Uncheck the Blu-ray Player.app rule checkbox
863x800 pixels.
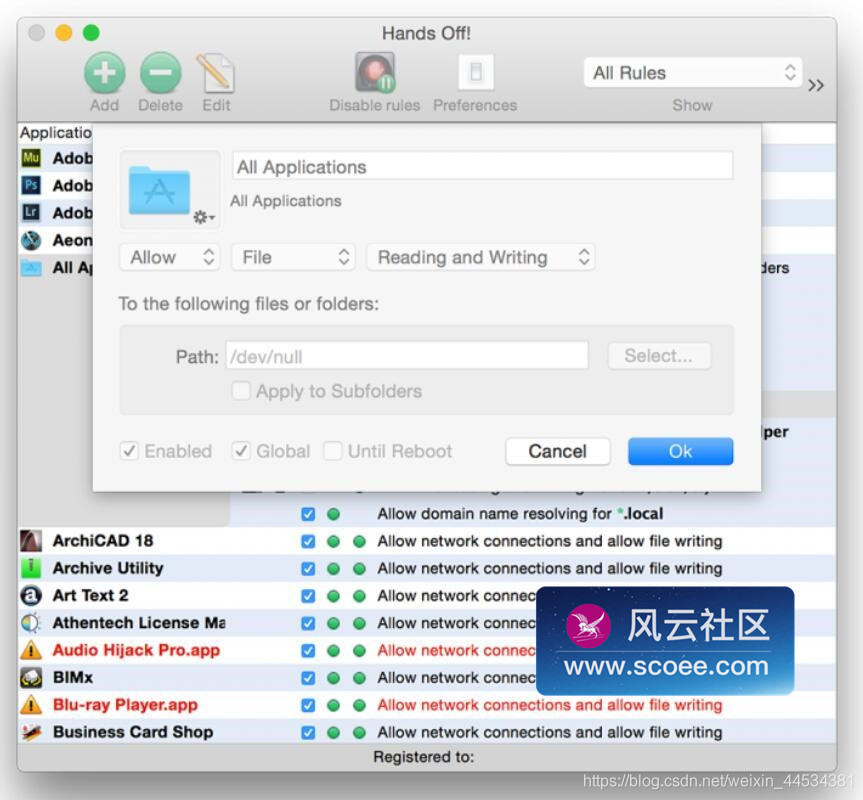tap(308, 705)
